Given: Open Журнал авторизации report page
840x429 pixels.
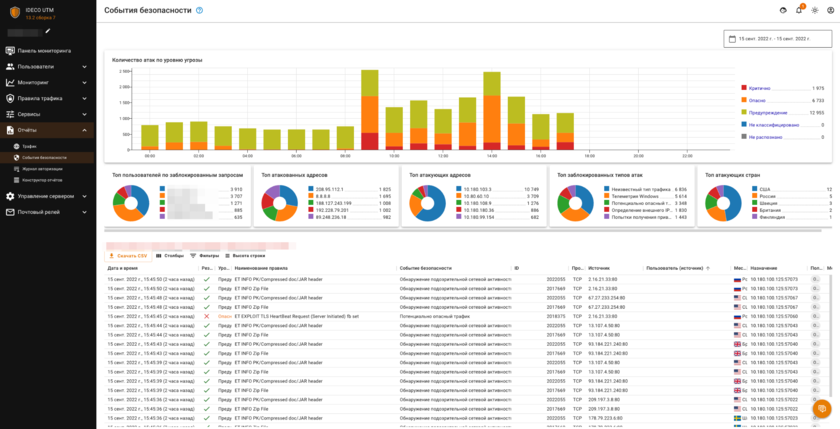Looking at the screenshot, I should point(43,168).
